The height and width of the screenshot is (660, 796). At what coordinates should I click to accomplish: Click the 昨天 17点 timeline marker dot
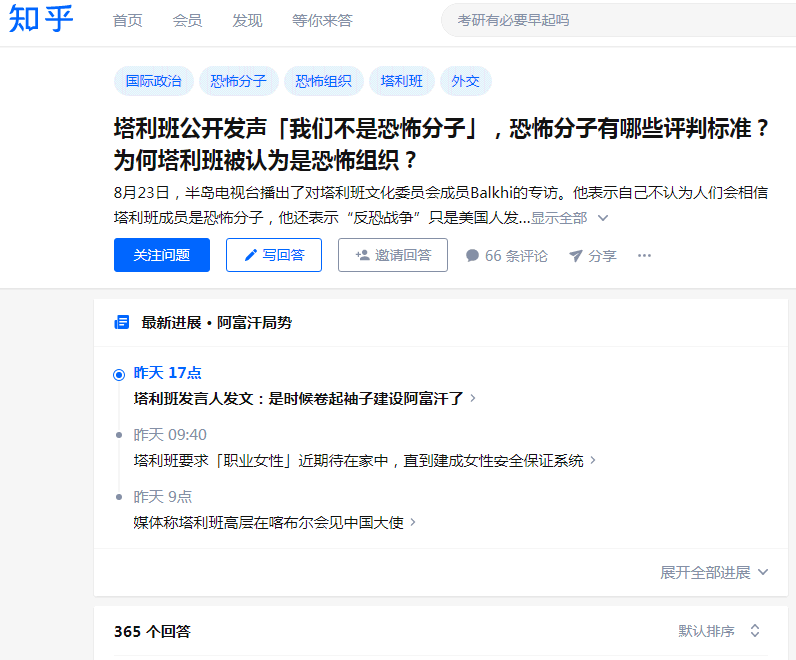click(x=119, y=375)
